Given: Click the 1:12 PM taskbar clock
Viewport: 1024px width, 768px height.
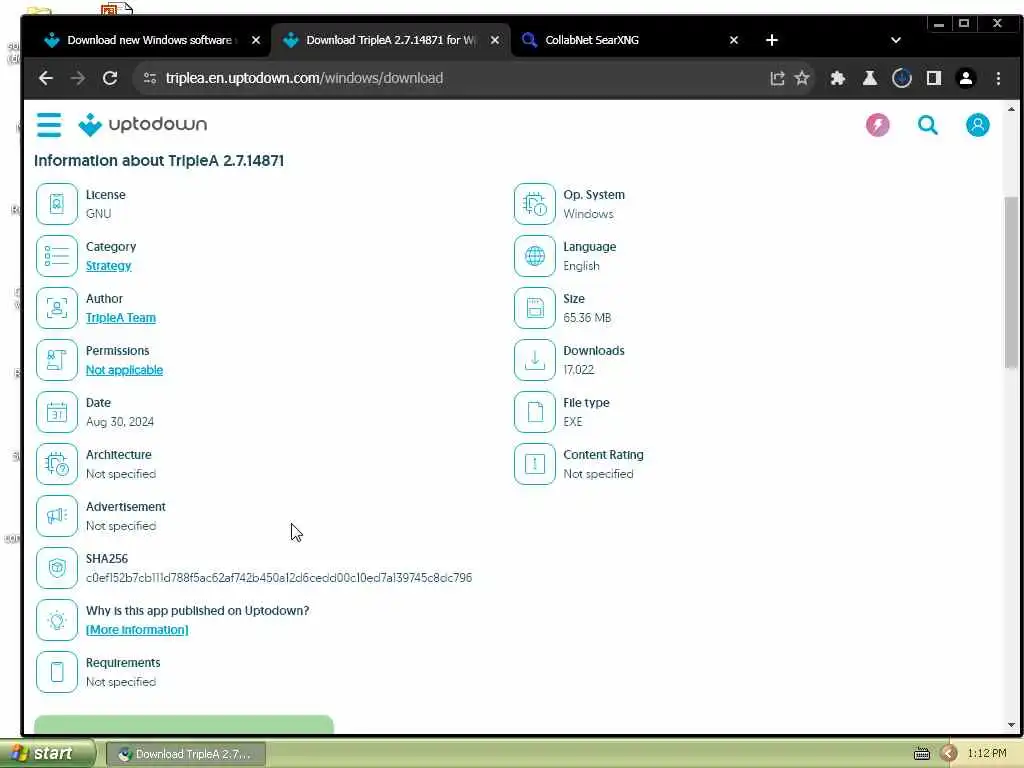Looking at the screenshot, I should click(987, 754).
